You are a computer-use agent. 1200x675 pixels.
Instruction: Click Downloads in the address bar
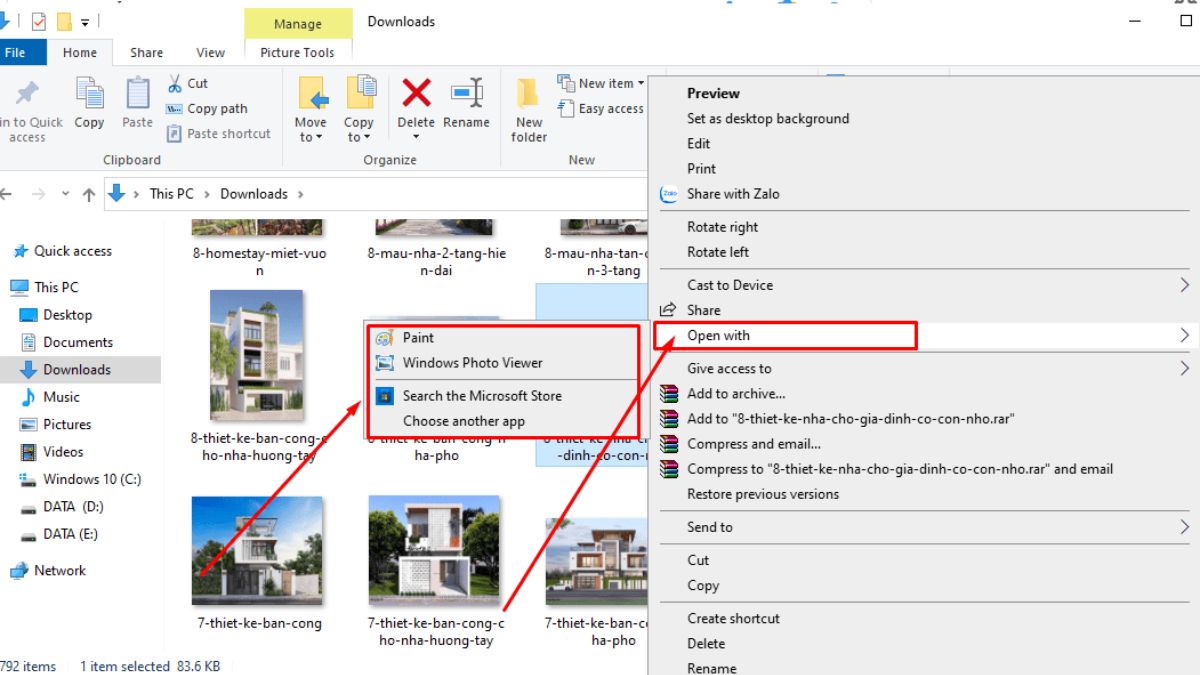254,194
